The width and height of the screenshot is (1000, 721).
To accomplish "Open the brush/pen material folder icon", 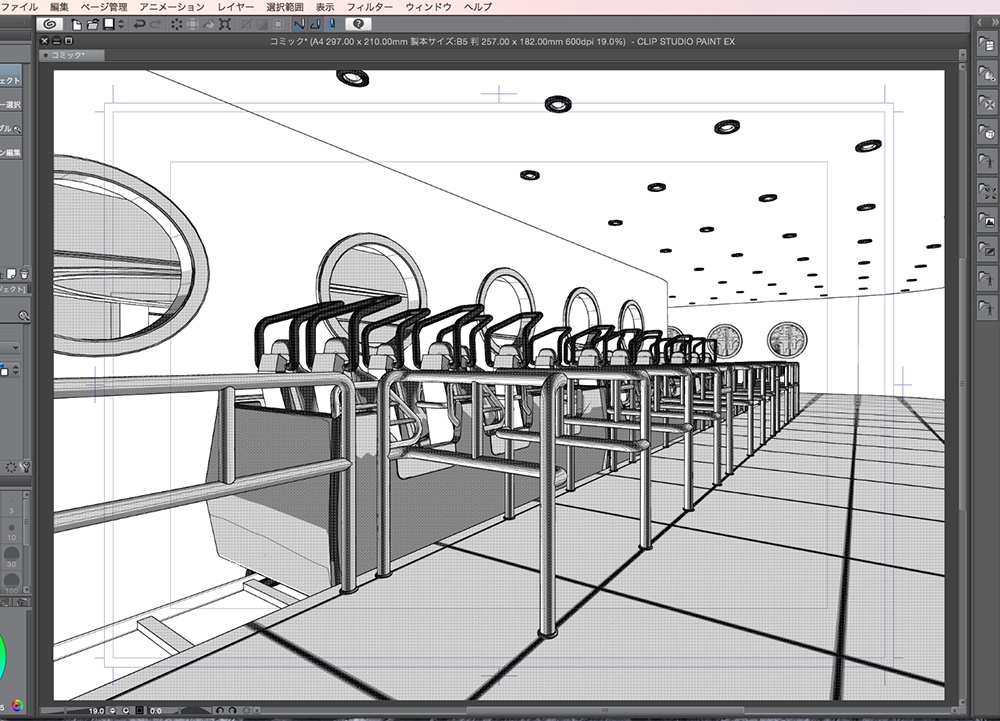I will coord(987,250).
